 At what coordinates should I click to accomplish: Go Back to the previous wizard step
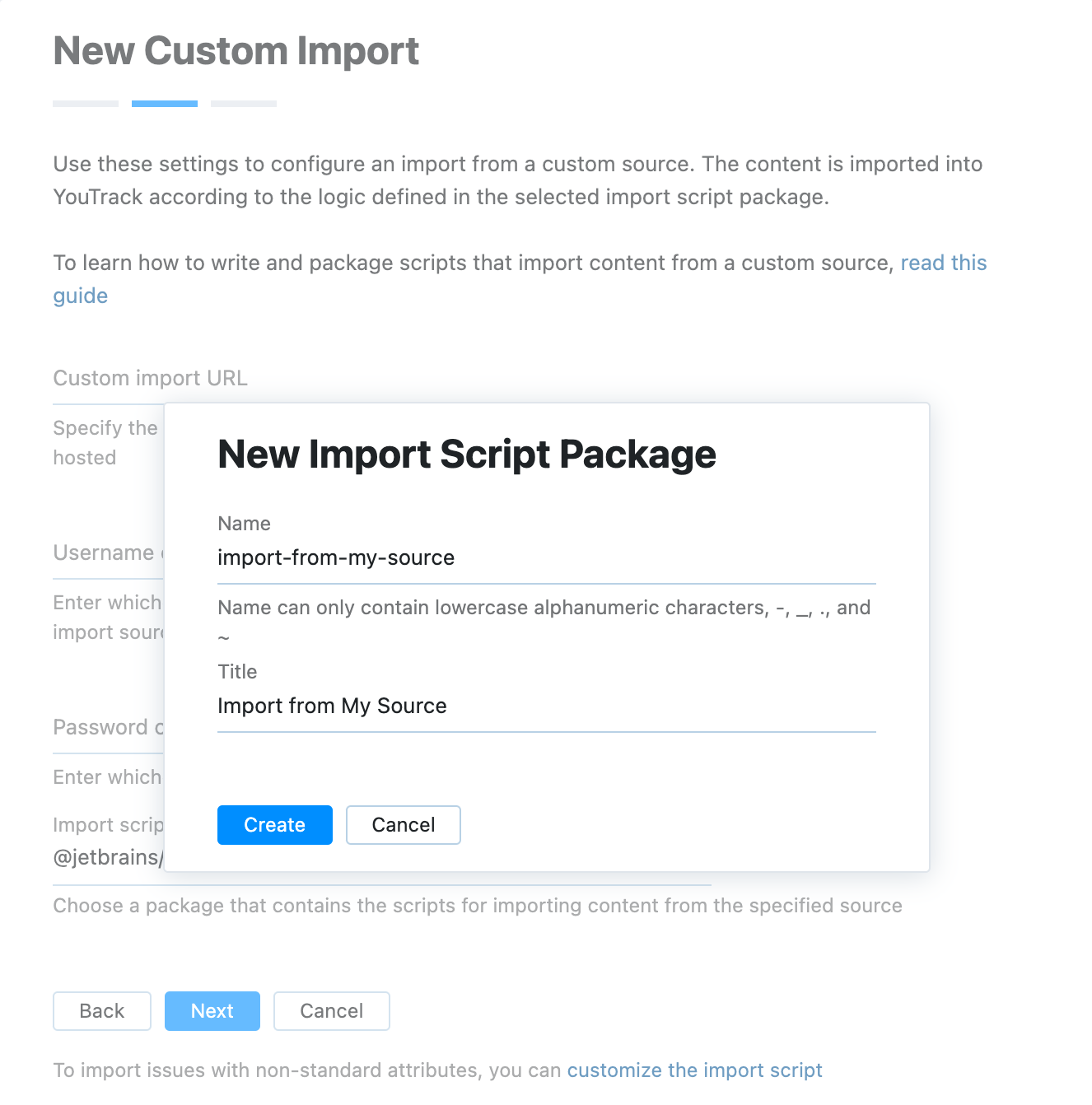pyautogui.click(x=101, y=1010)
